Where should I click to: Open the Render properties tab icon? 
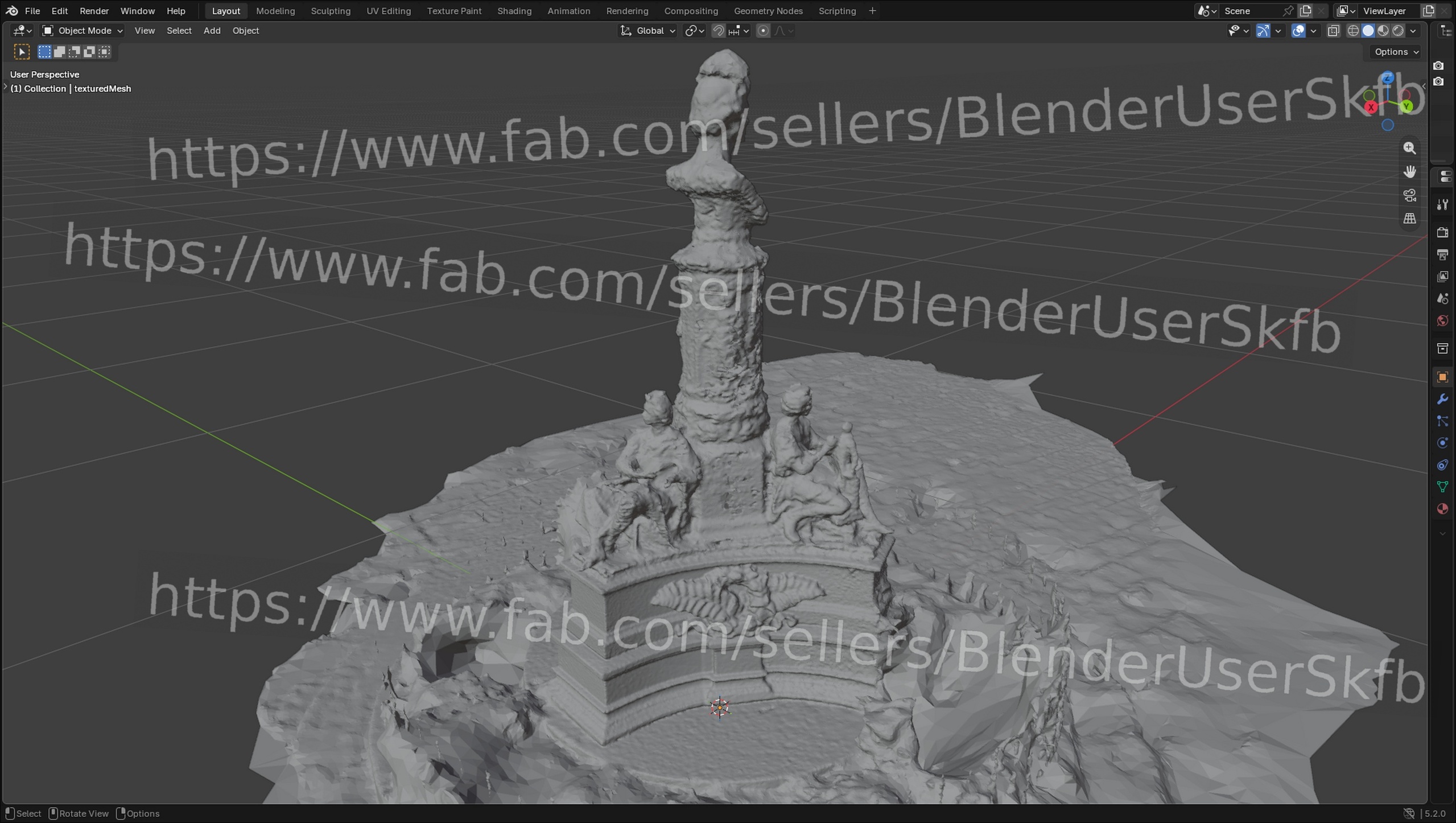[x=1442, y=232]
